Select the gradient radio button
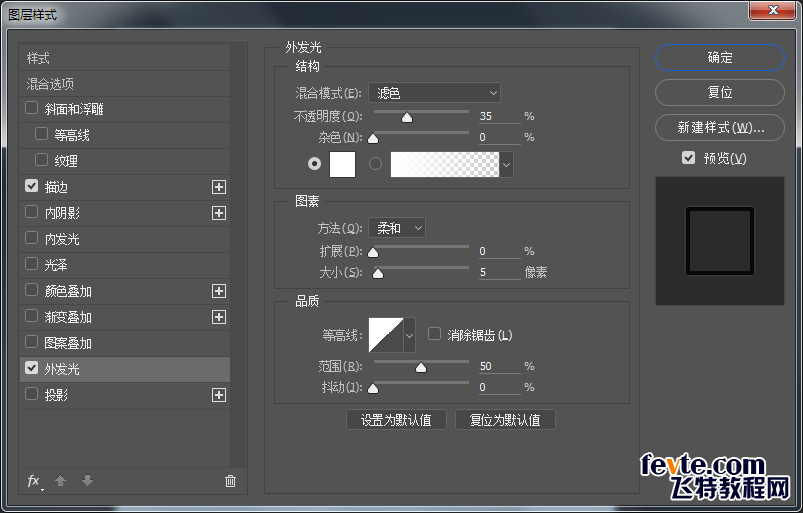Screen dimensions: 803x513 point(375,163)
